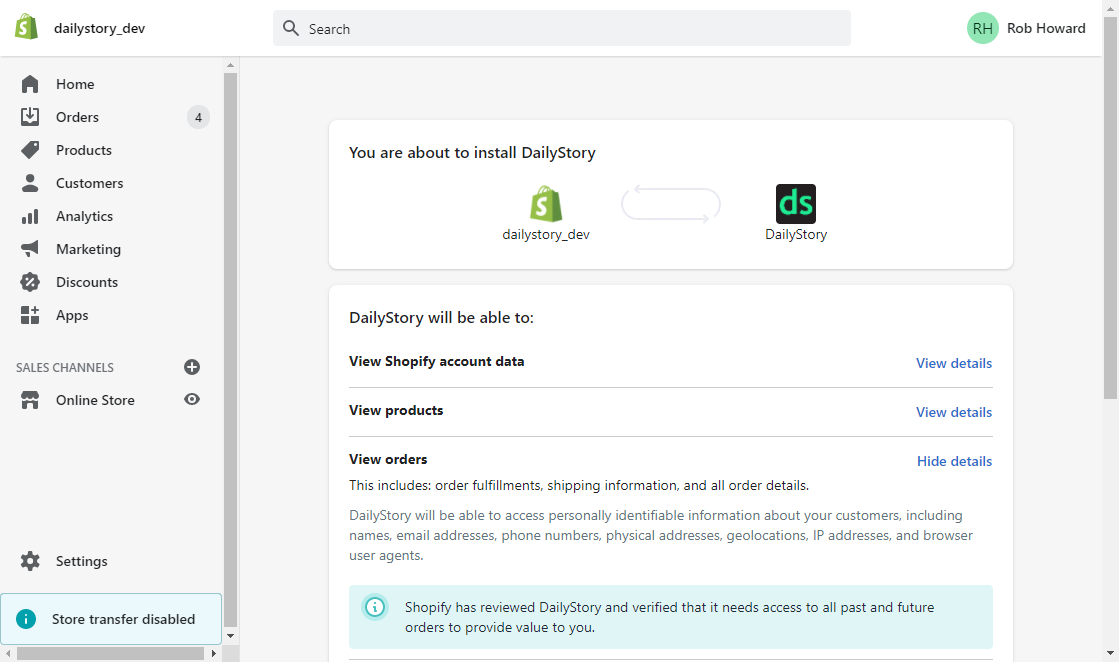Click the Orders inbox icon
This screenshot has width=1119, height=662.
30,117
